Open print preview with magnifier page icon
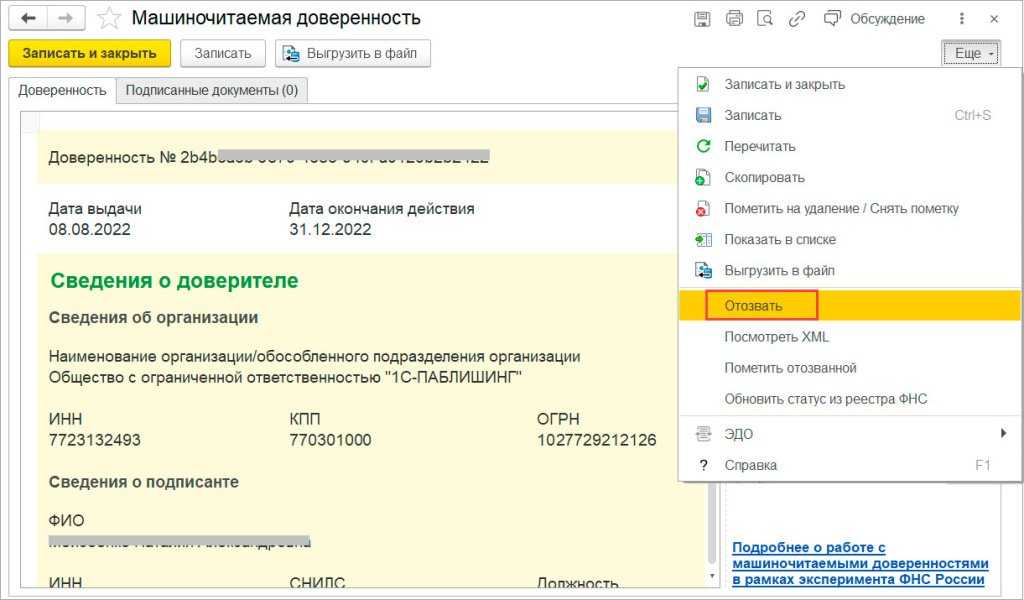The height and width of the screenshot is (600, 1024). (765, 19)
